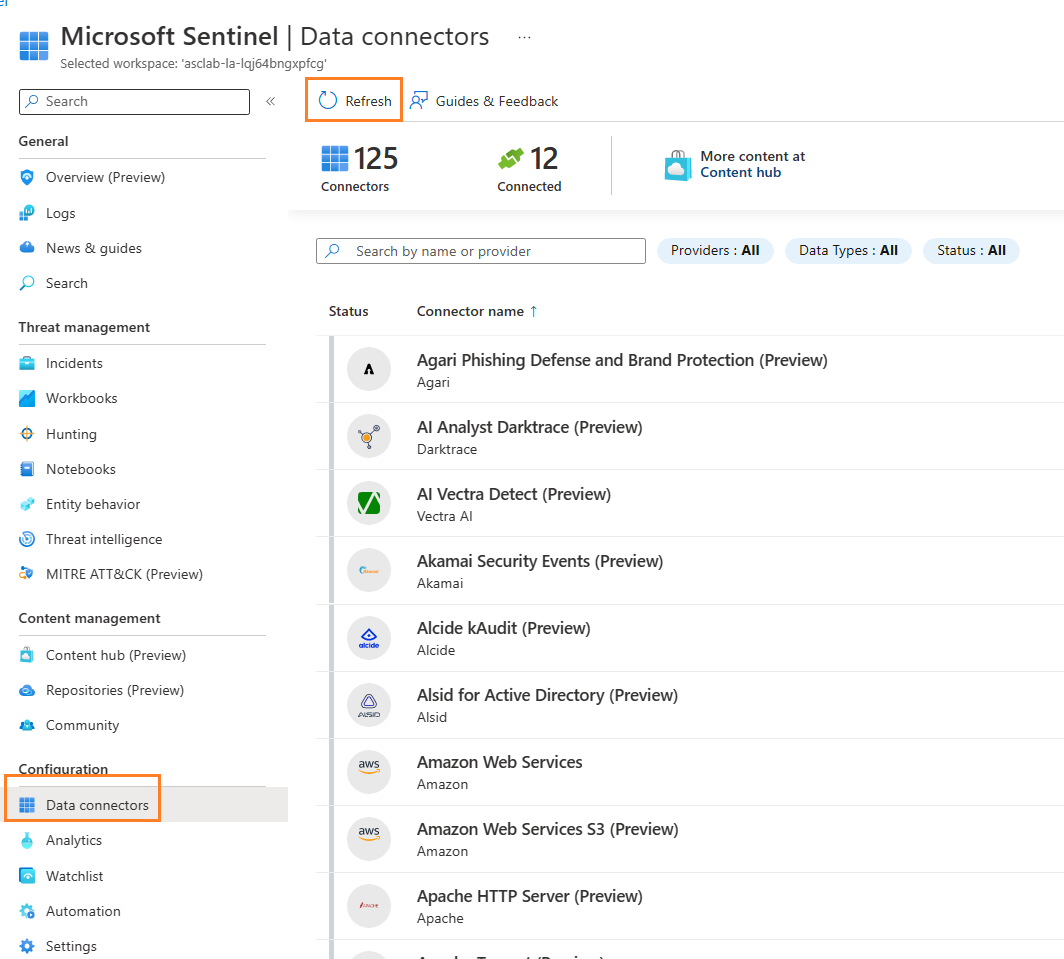Open the Workbooks icon

27,398
